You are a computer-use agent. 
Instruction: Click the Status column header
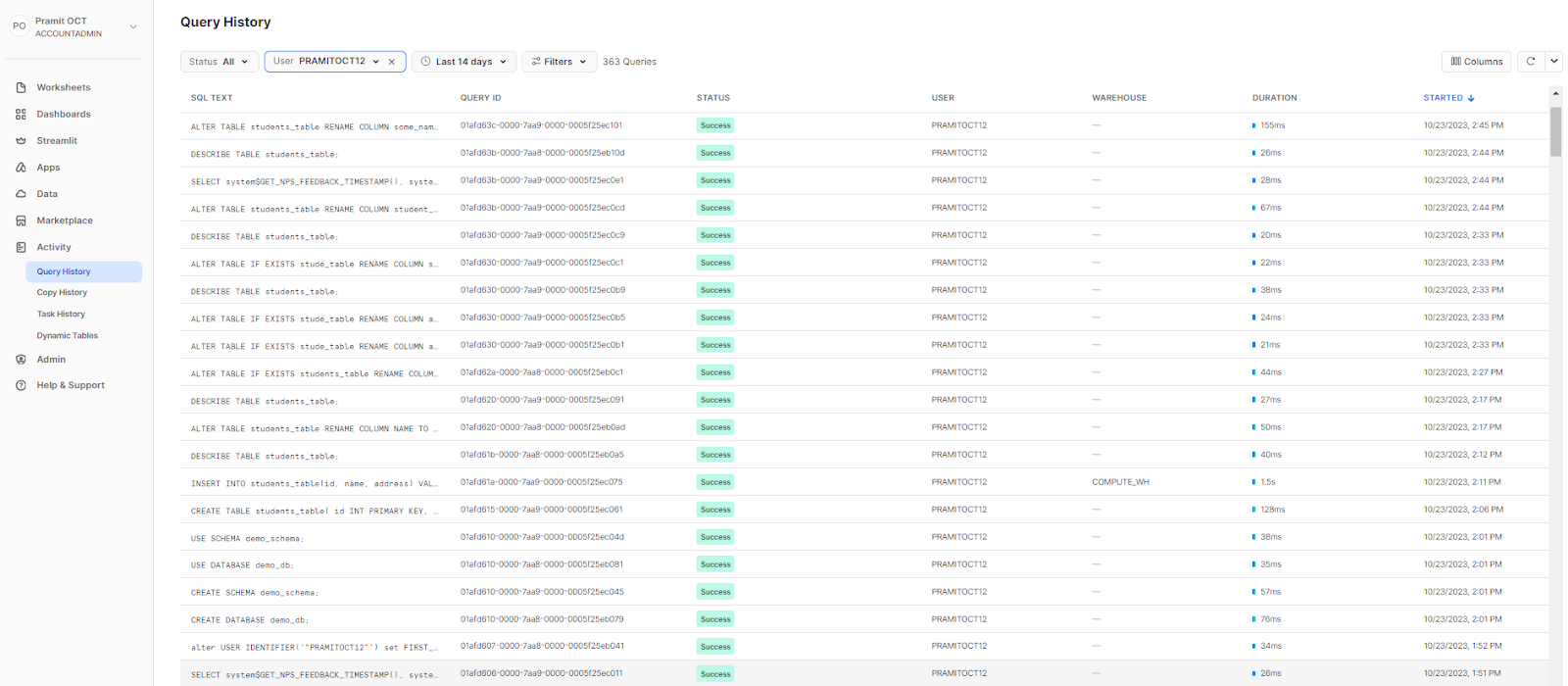click(713, 98)
